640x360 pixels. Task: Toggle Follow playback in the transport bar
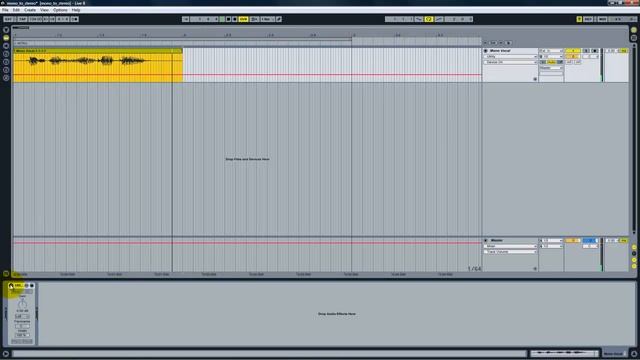coord(185,19)
